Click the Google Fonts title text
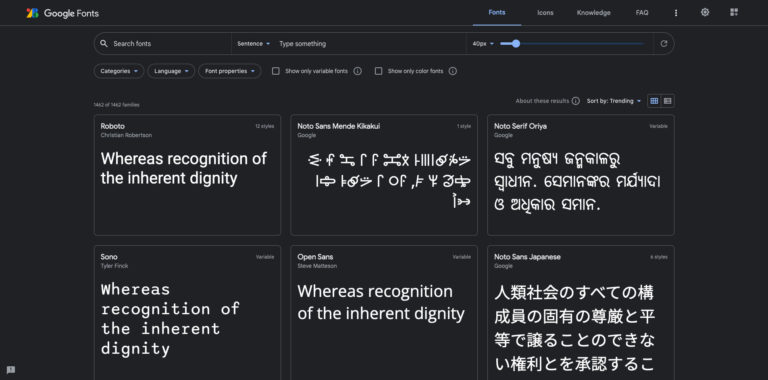The height and width of the screenshot is (380, 768). pyautogui.click(x=72, y=13)
